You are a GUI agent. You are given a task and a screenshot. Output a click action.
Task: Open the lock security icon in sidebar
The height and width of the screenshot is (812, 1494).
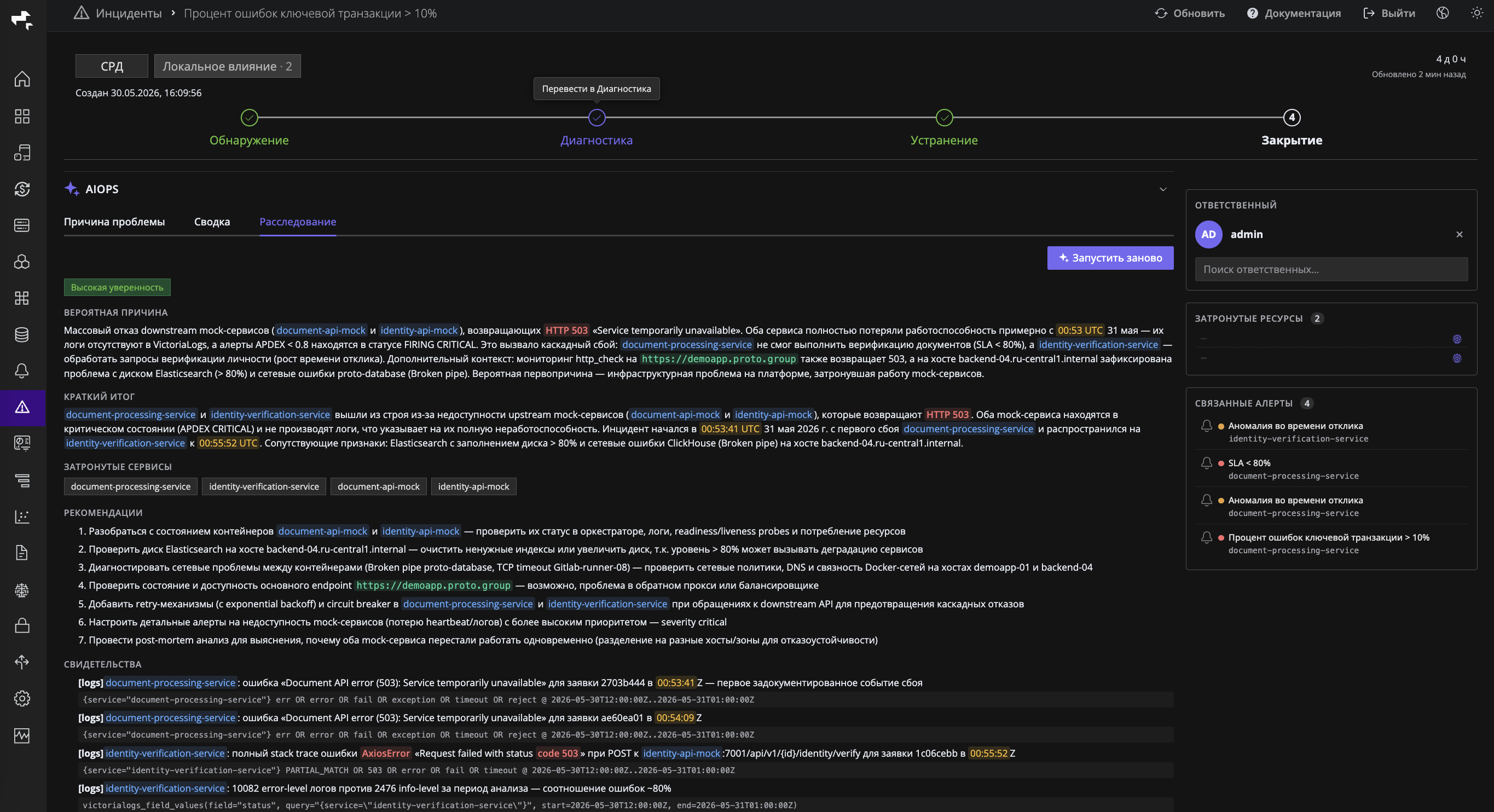22,626
